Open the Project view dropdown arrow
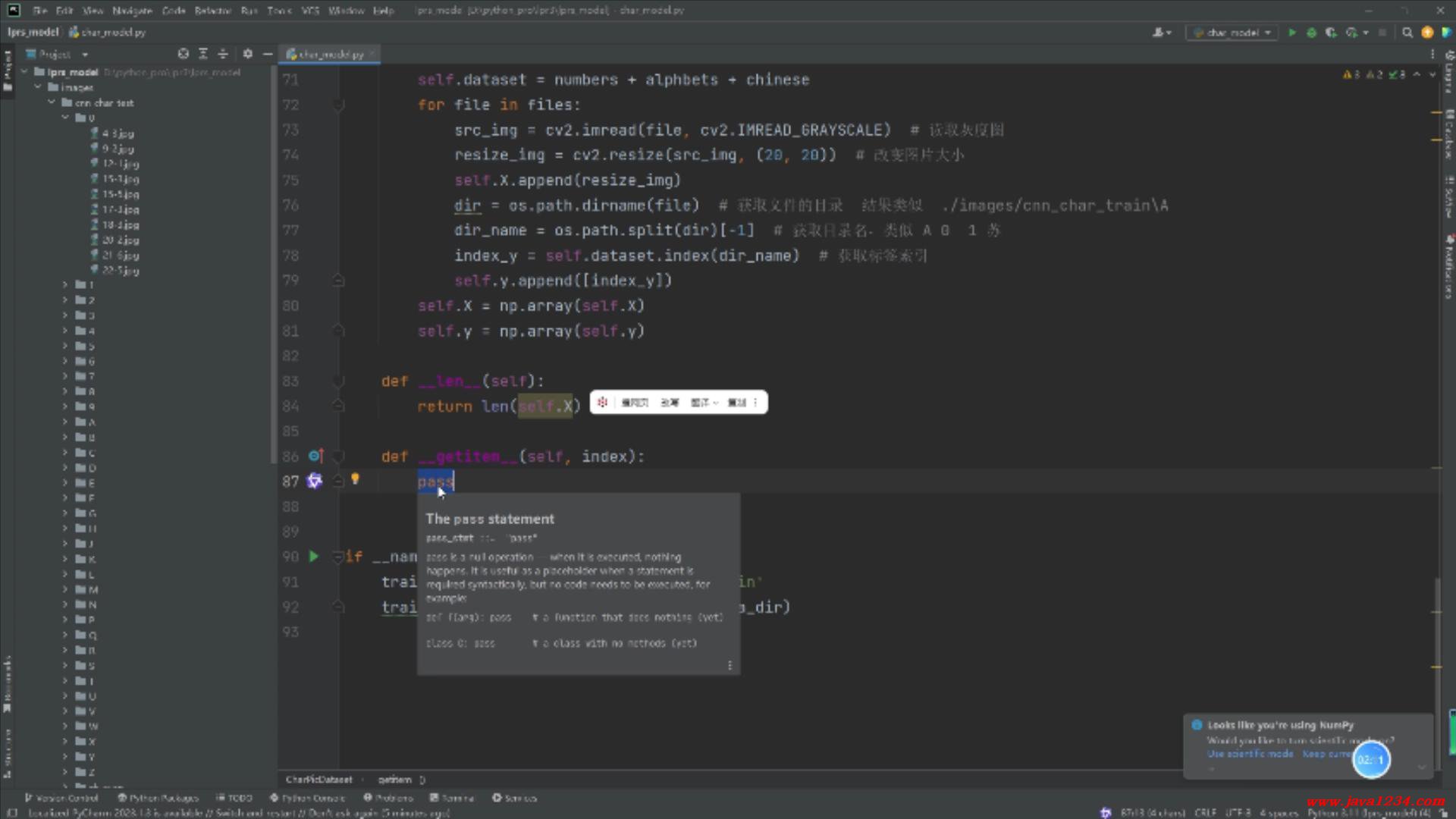 point(85,55)
